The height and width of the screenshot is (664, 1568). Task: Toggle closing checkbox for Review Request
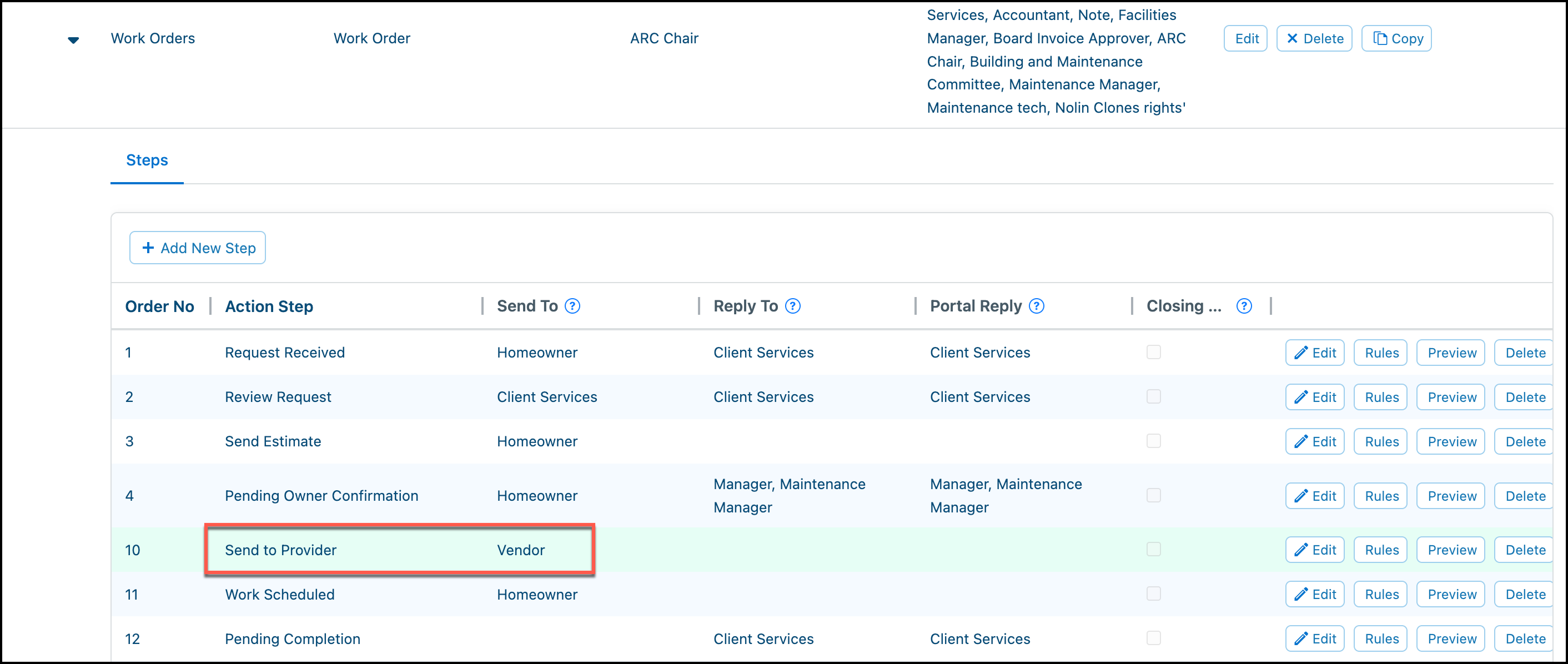point(1153,397)
